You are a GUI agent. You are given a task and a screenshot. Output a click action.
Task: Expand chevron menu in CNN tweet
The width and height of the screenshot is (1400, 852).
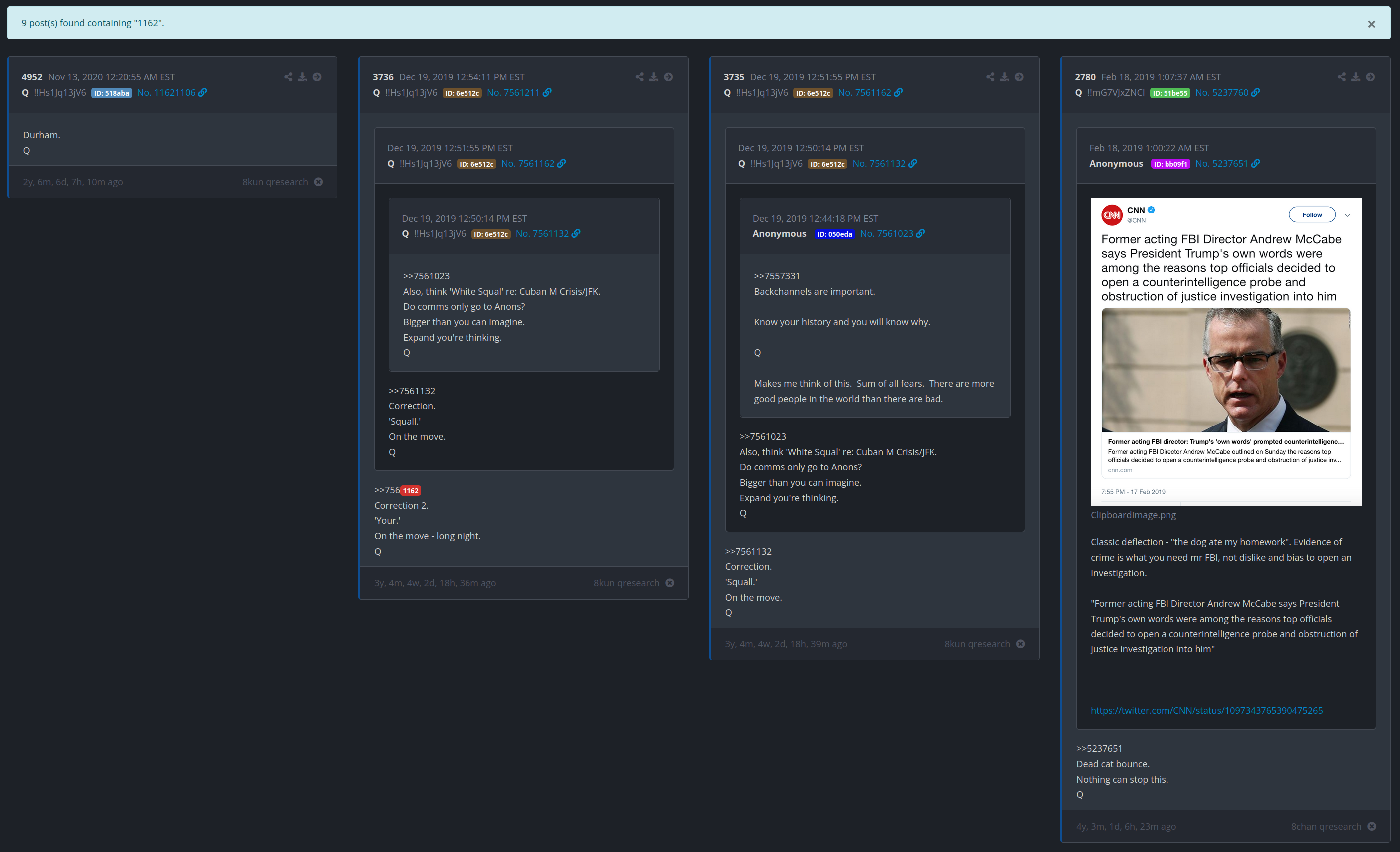click(x=1347, y=215)
